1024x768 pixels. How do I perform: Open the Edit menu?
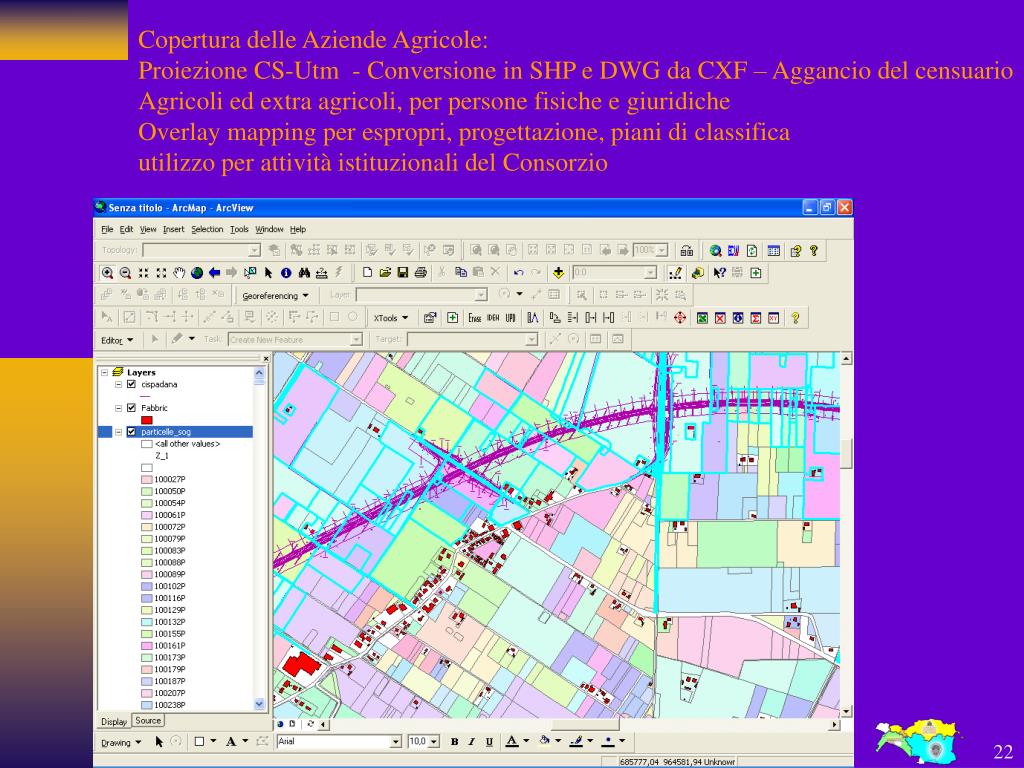pyautogui.click(x=126, y=229)
